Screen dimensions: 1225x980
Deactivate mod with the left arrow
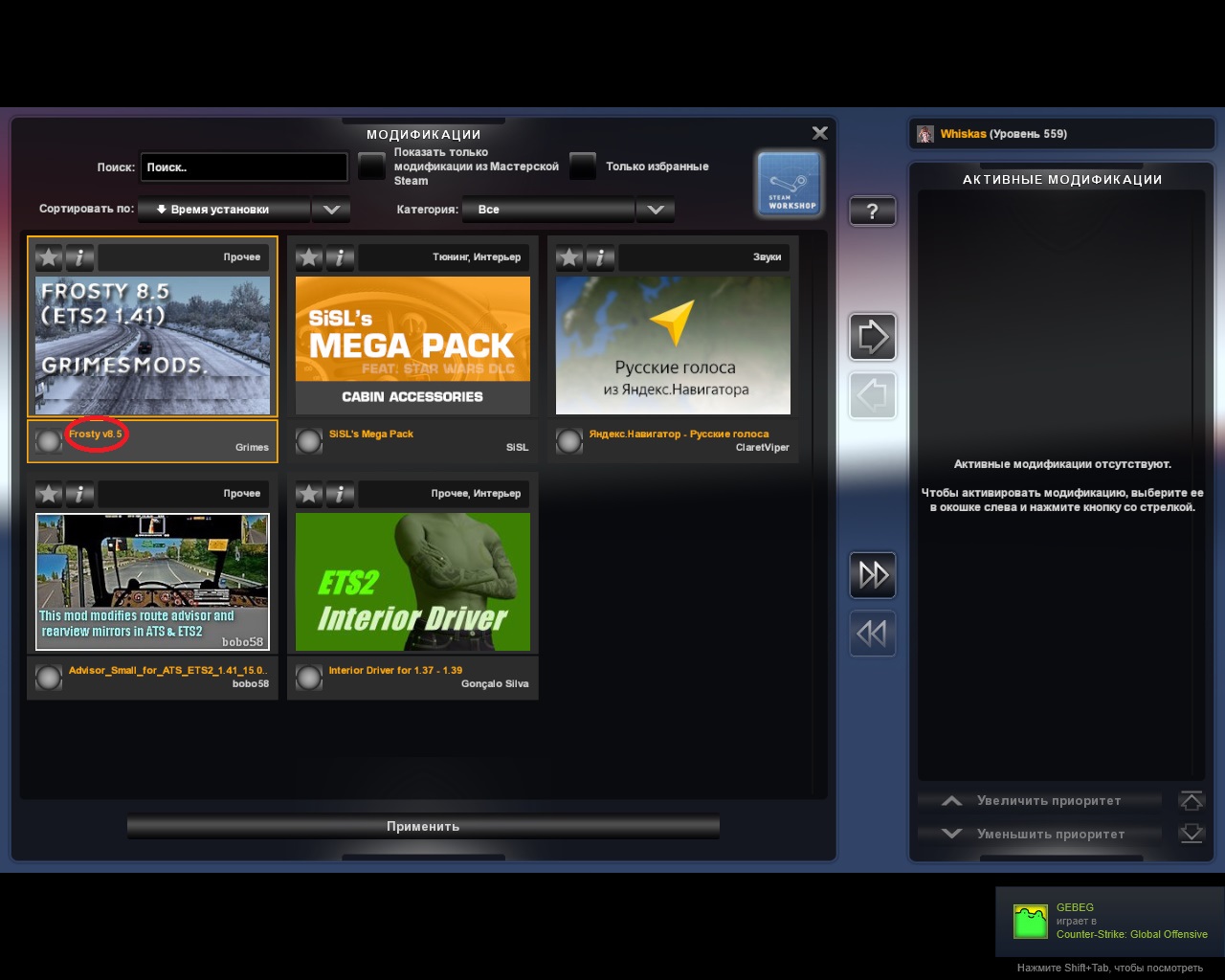(872, 395)
